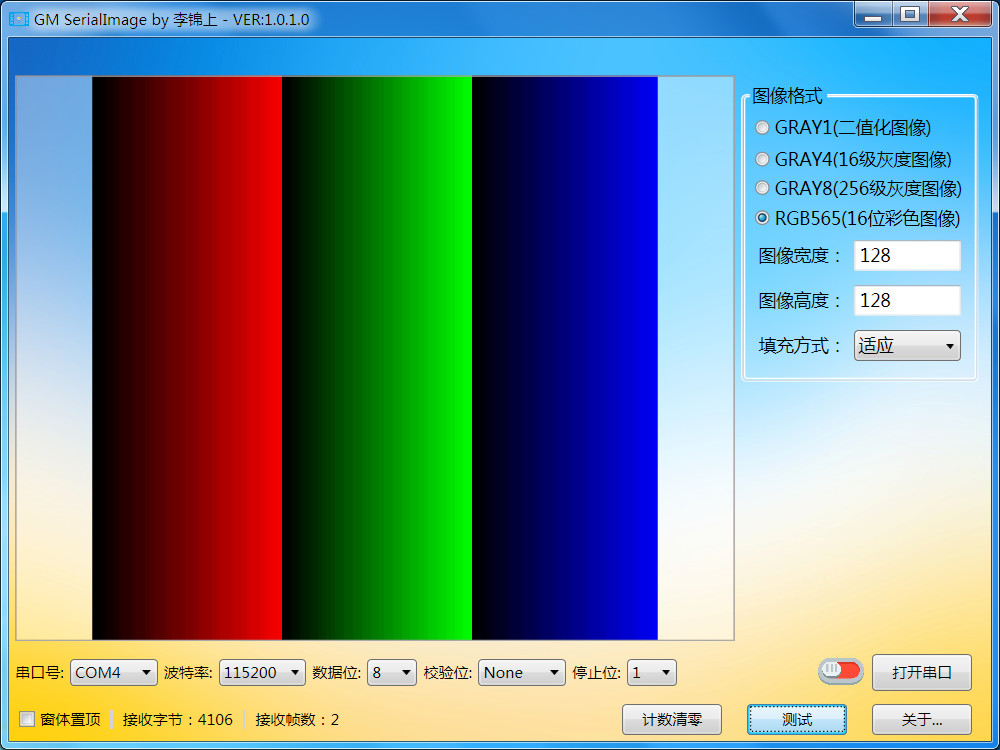This screenshot has height=750, width=1000.
Task: Click the 图像宽度 width field showing 128
Action: (906, 255)
